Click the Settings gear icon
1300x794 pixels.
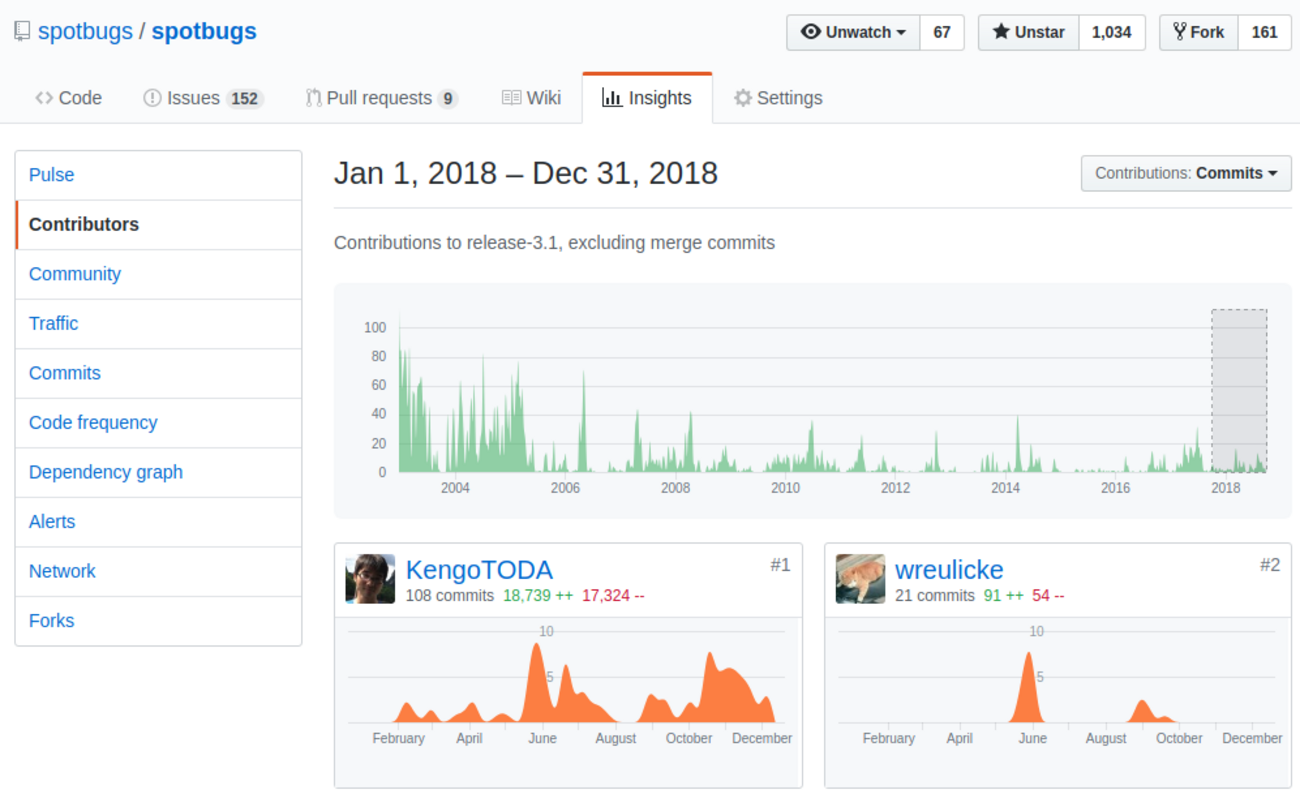coord(742,98)
